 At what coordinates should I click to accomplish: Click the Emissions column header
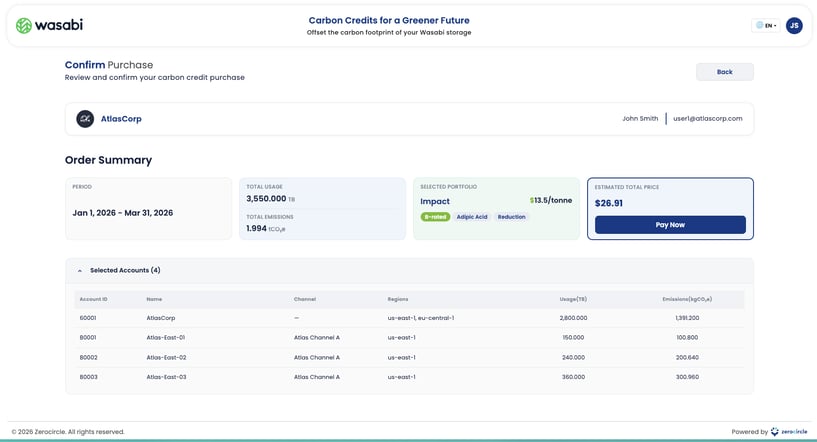tap(687, 299)
